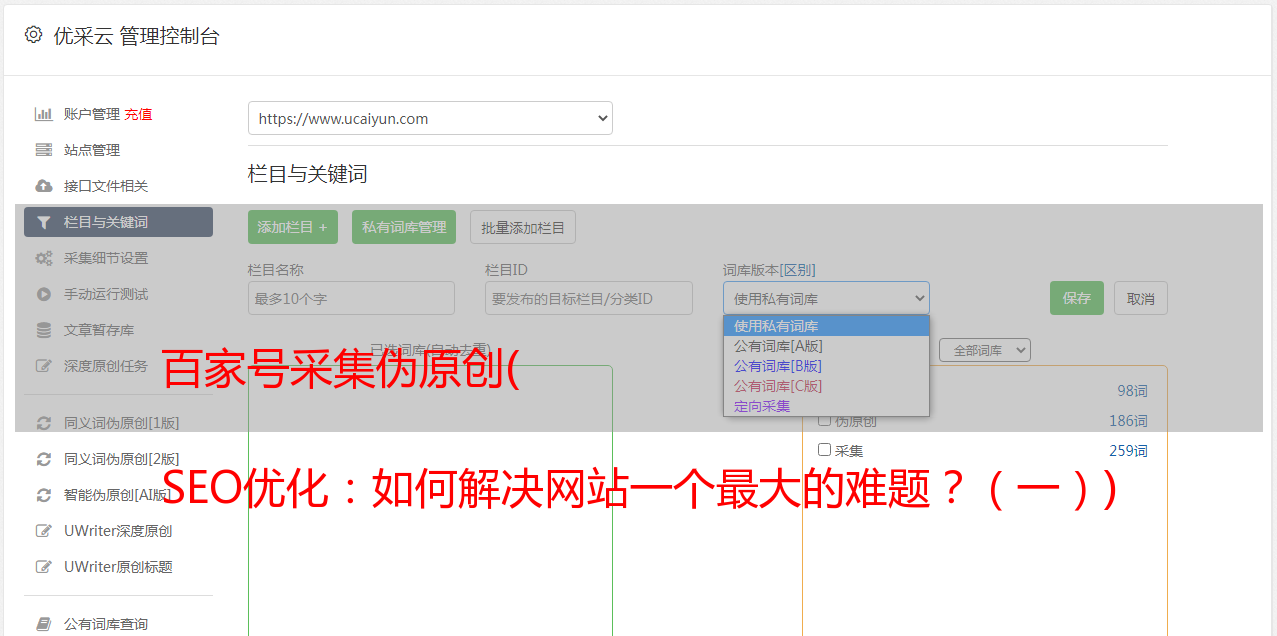This screenshot has height=636, width=1277.
Task: Click the refresh icon for 智能伪原创[AI版]
Action: [x=43, y=495]
